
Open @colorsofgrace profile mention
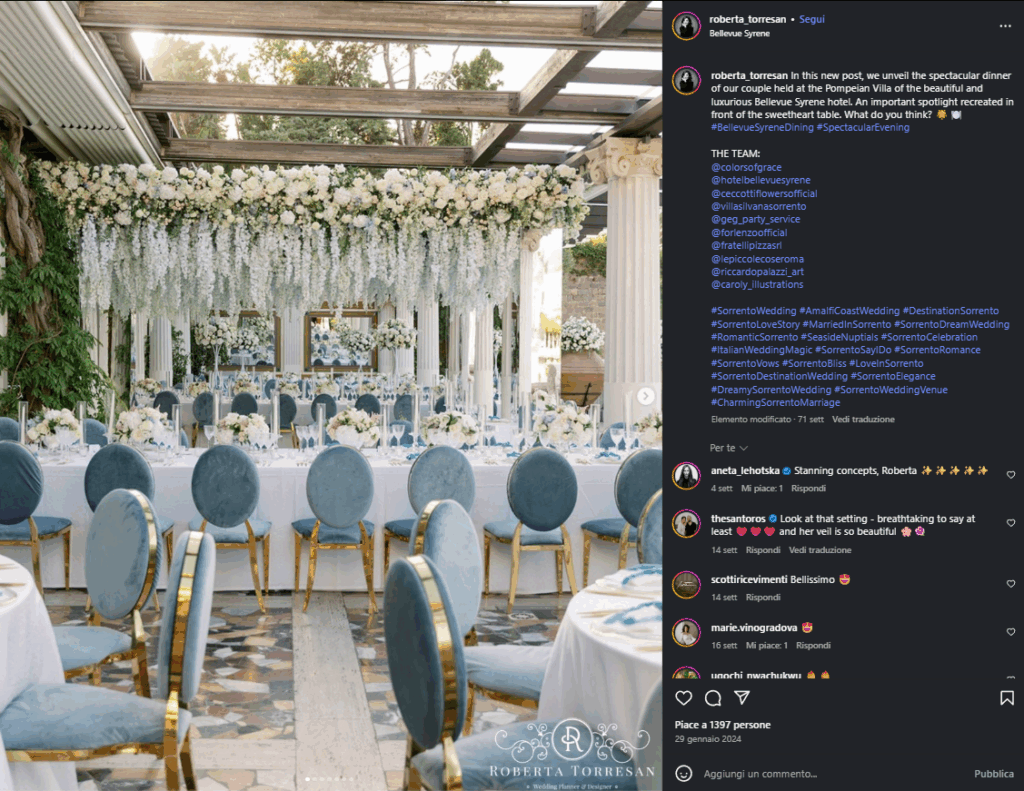pyautogui.click(x=746, y=167)
